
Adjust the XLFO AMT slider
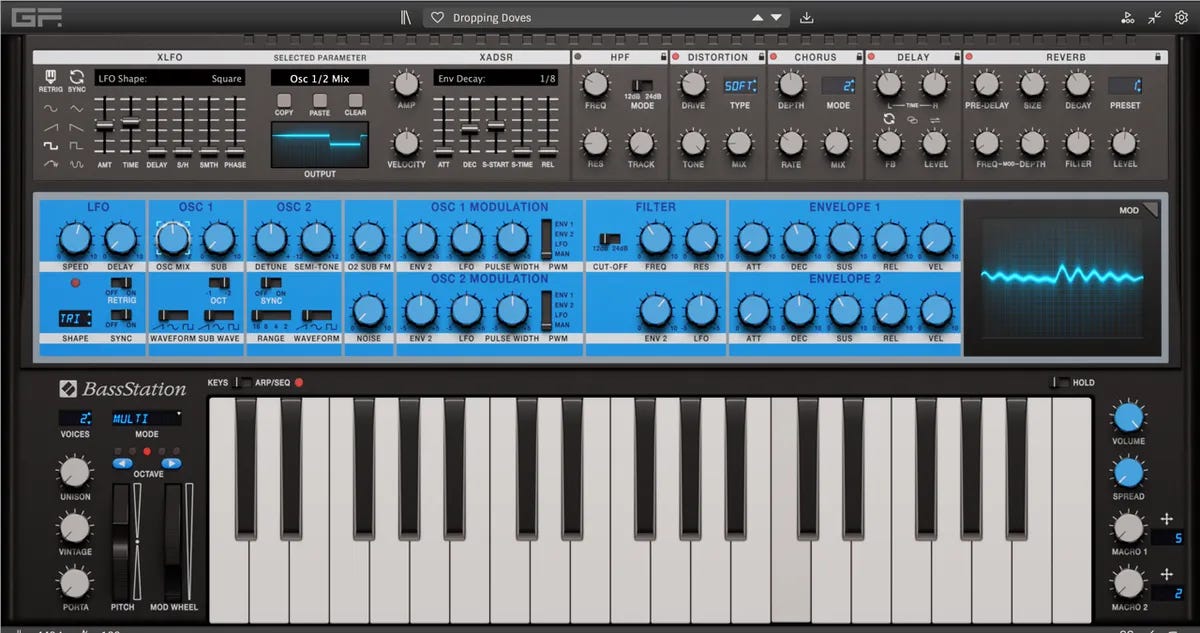coord(103,126)
